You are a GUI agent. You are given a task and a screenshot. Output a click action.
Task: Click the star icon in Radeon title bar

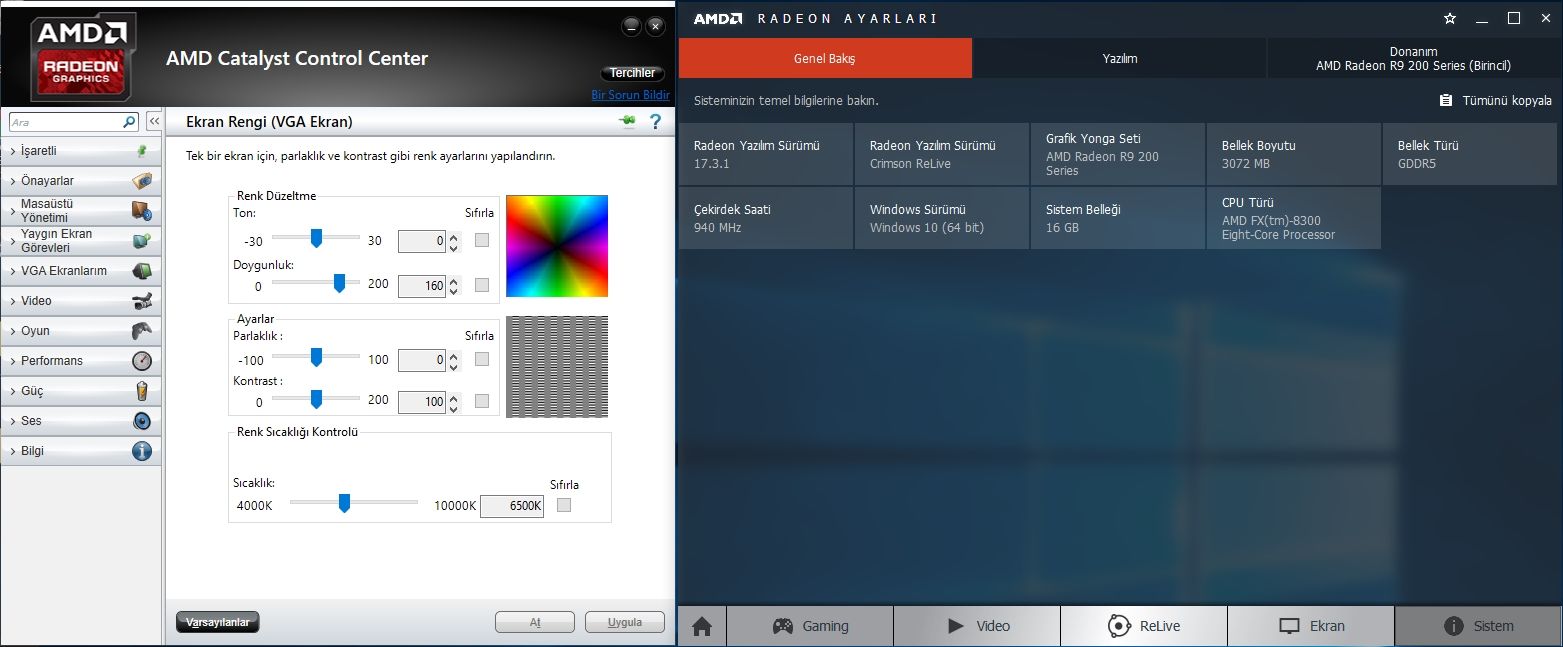pos(1450,19)
